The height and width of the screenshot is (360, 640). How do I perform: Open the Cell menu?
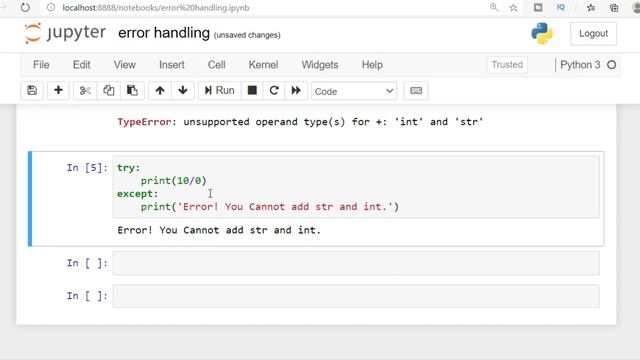coord(216,65)
